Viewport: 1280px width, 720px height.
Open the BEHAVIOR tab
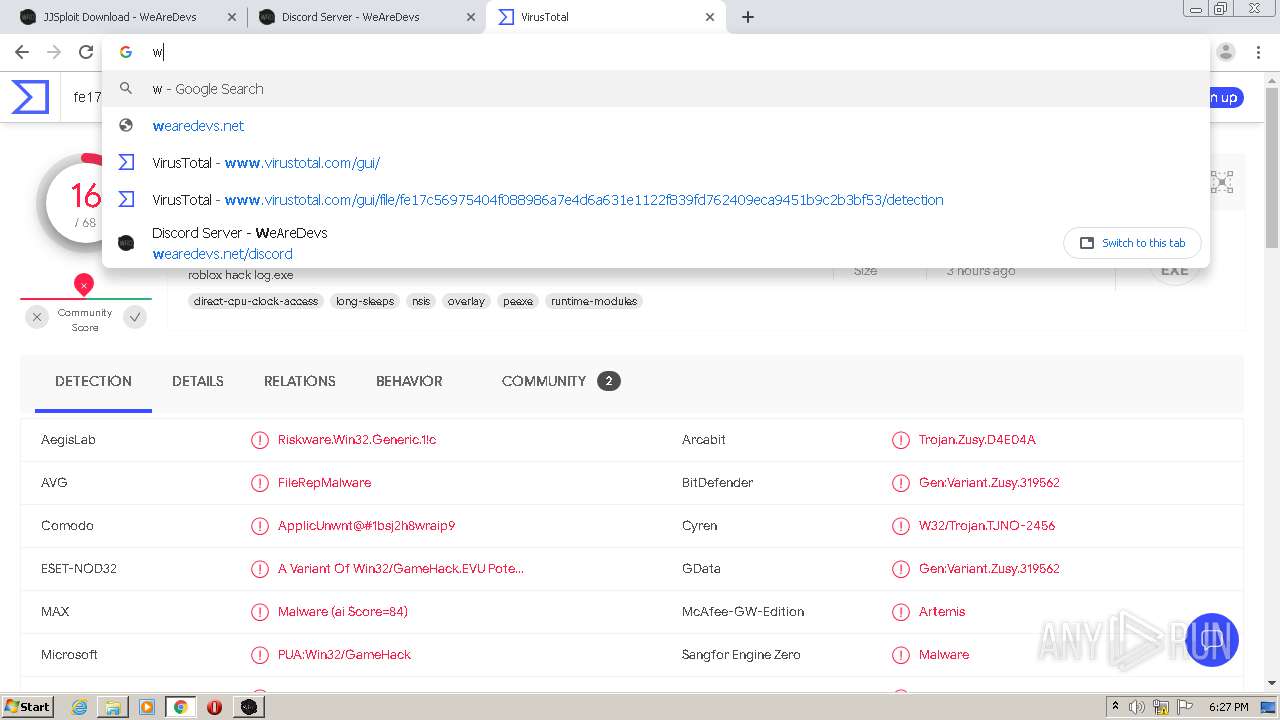tap(409, 381)
